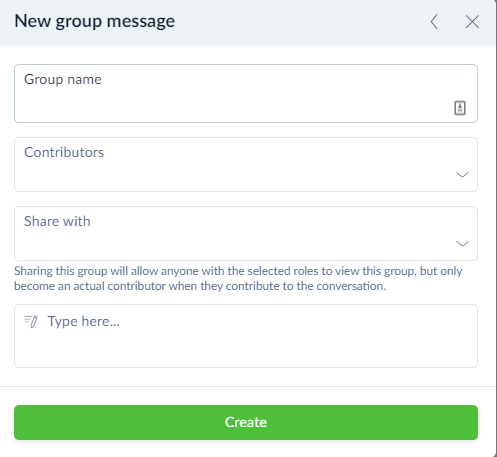Click the Contributors label text
Screen dimensions: 497x457
coord(64,152)
